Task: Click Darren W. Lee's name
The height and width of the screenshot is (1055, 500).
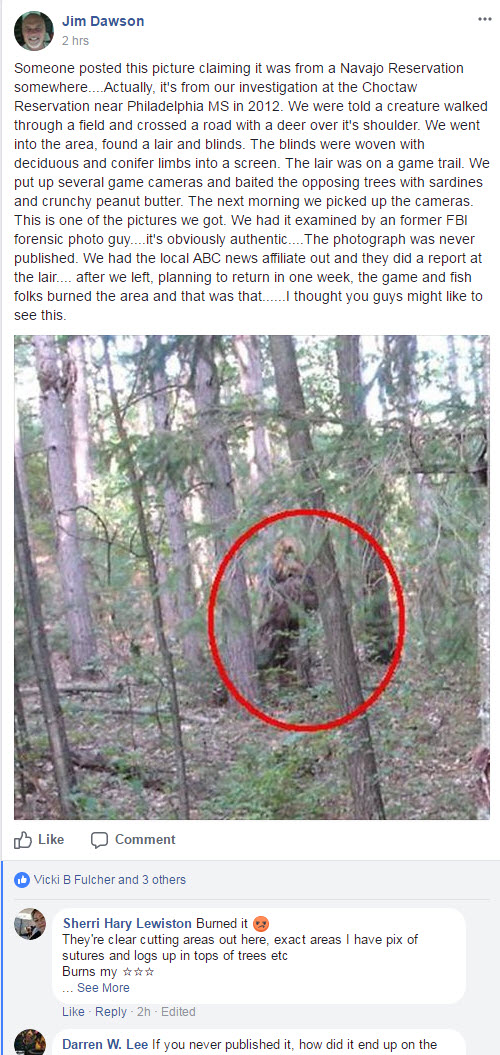Action: [105, 1045]
